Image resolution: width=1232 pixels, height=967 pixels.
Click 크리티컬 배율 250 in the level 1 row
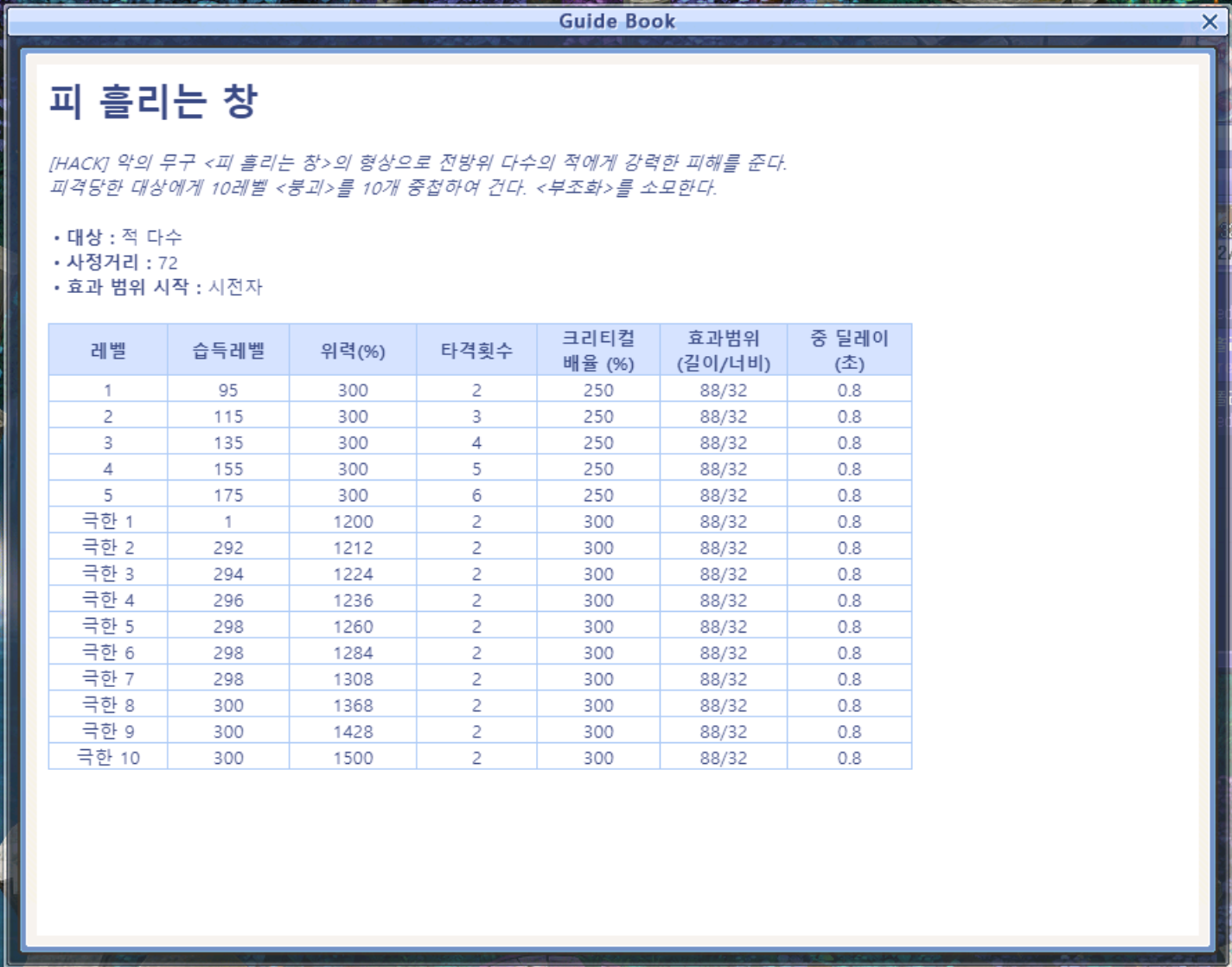point(598,391)
